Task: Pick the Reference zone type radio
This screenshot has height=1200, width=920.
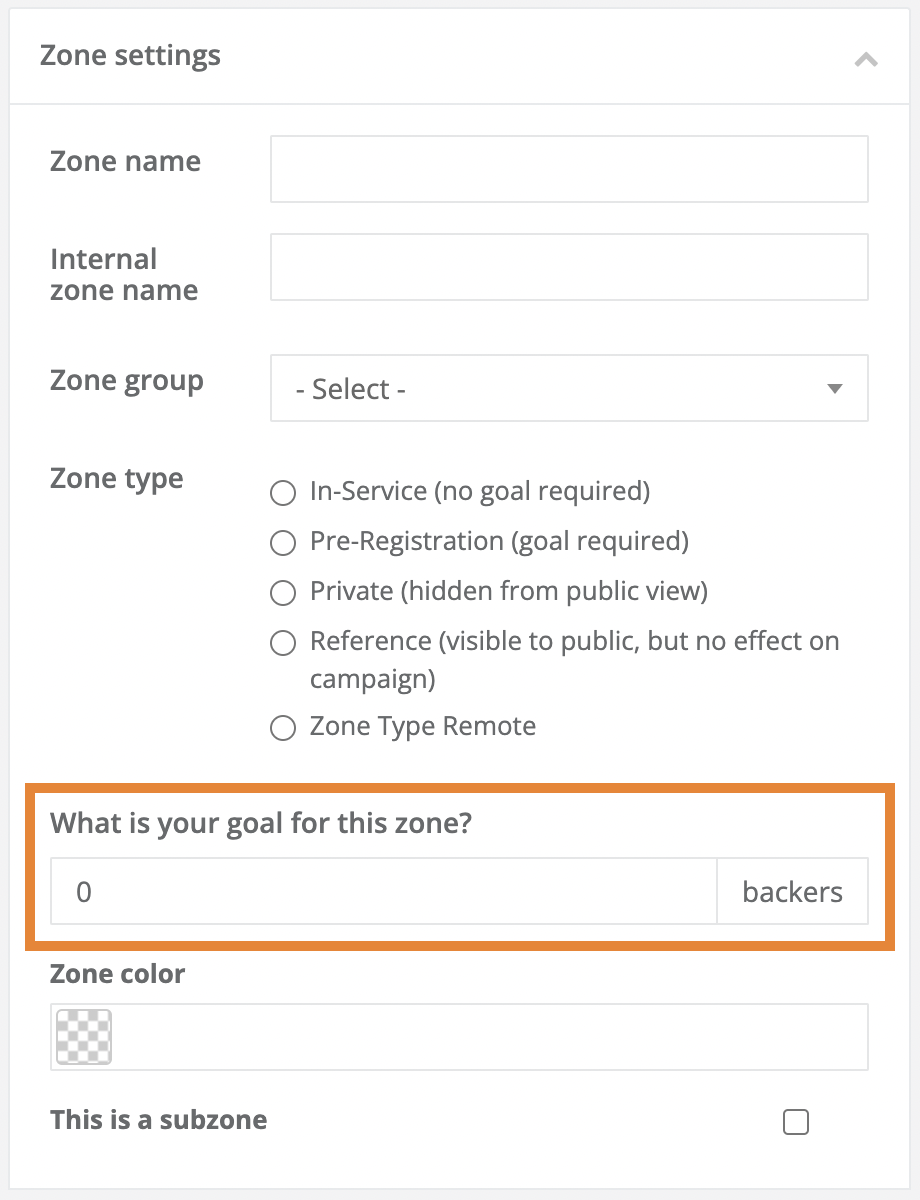Action: pos(283,643)
